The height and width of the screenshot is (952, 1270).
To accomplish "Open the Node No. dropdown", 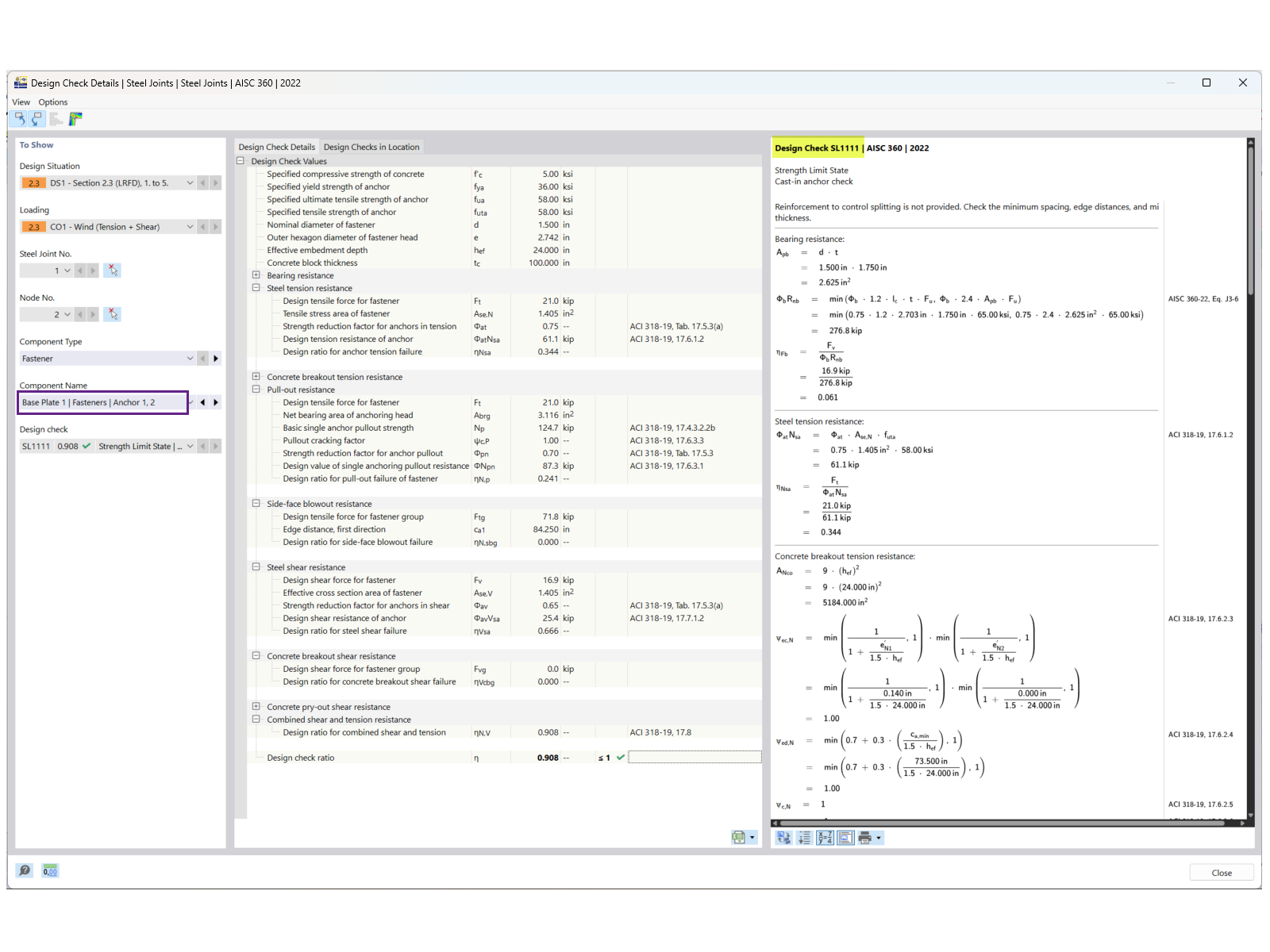I will 67,314.
